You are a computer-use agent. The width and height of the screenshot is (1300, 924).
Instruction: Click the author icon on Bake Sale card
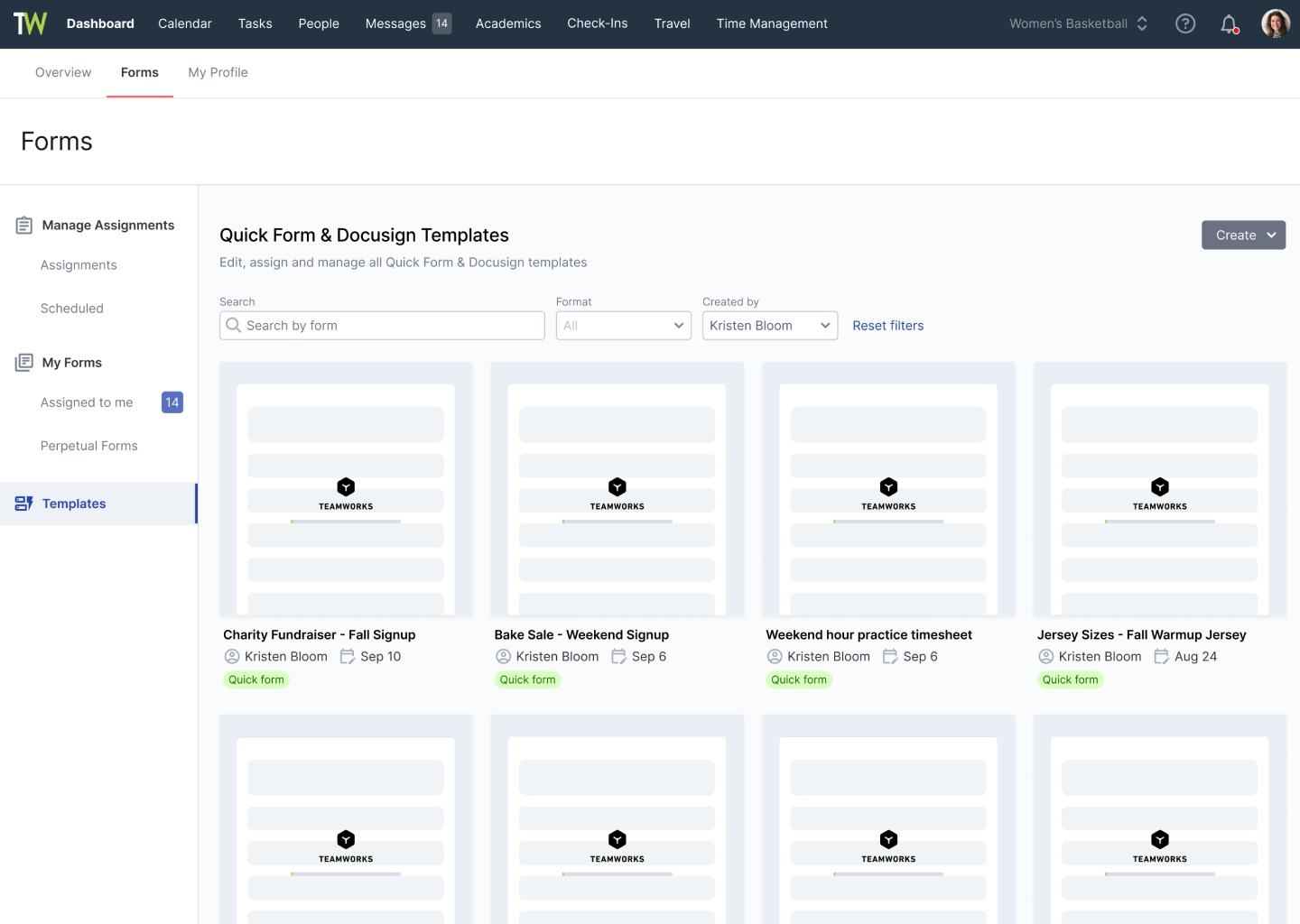point(504,657)
